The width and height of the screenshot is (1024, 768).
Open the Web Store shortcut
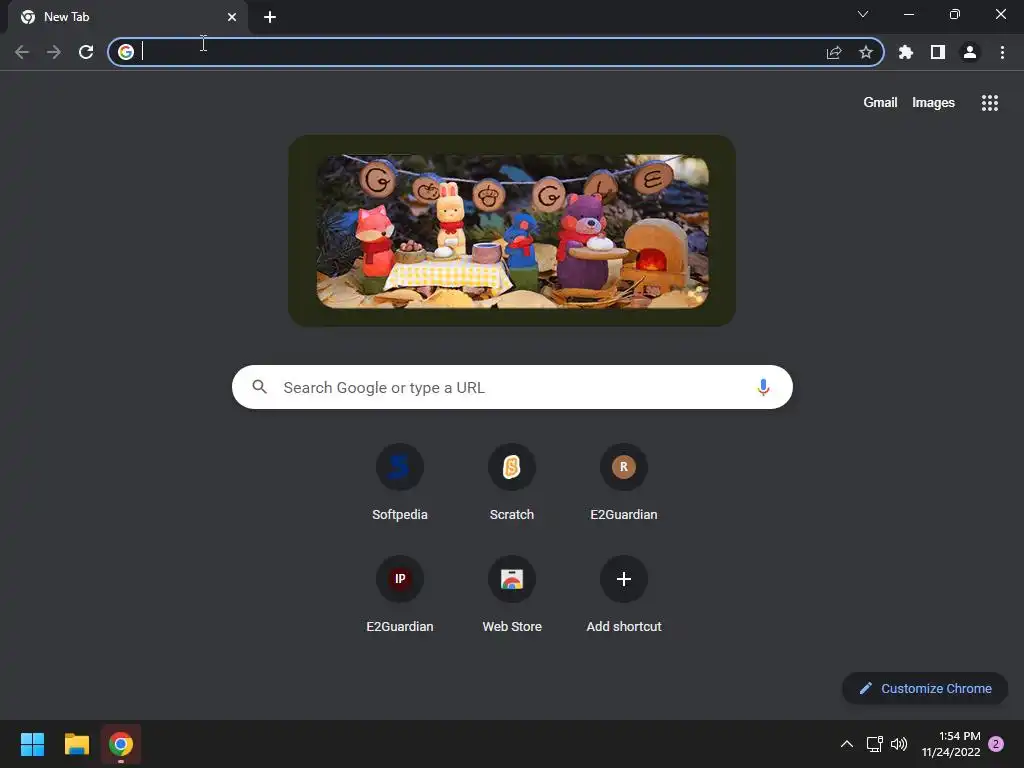pyautogui.click(x=512, y=594)
